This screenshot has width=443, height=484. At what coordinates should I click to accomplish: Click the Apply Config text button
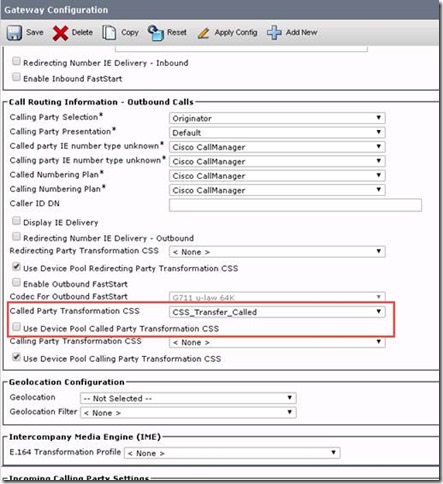click(x=236, y=33)
